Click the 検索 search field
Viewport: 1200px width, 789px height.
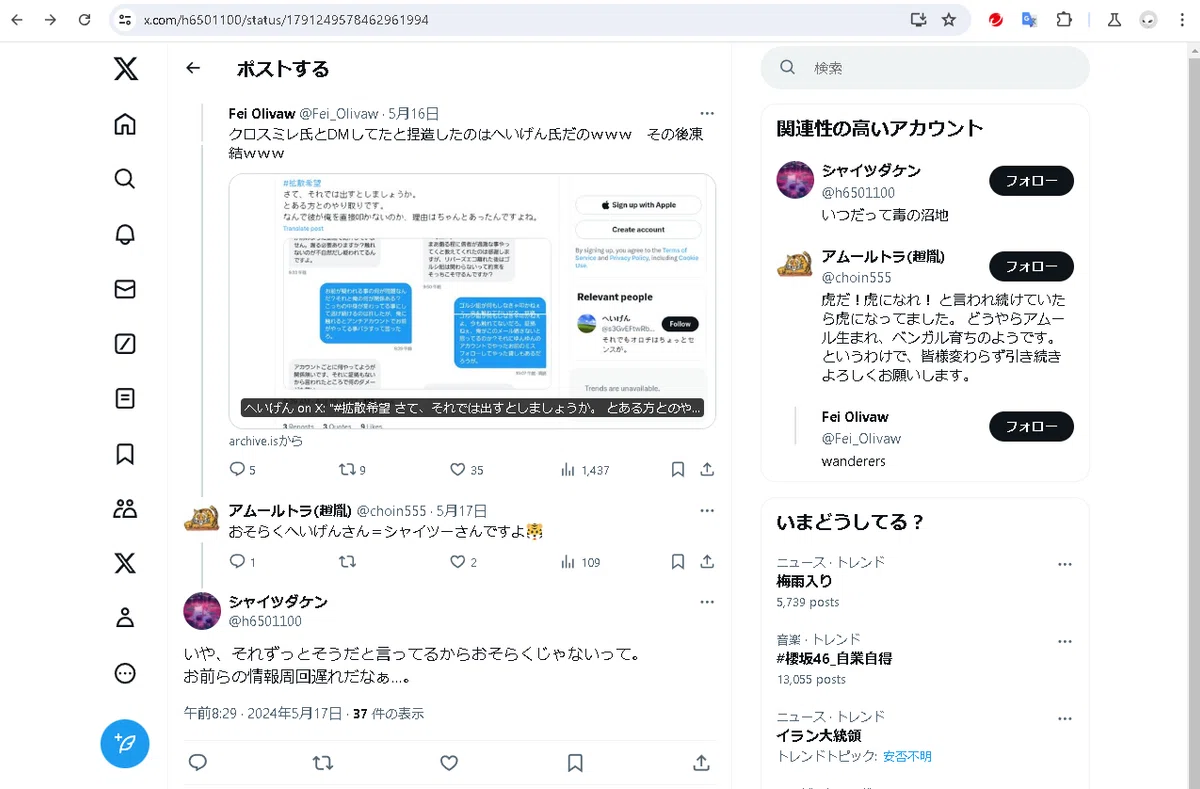point(925,68)
